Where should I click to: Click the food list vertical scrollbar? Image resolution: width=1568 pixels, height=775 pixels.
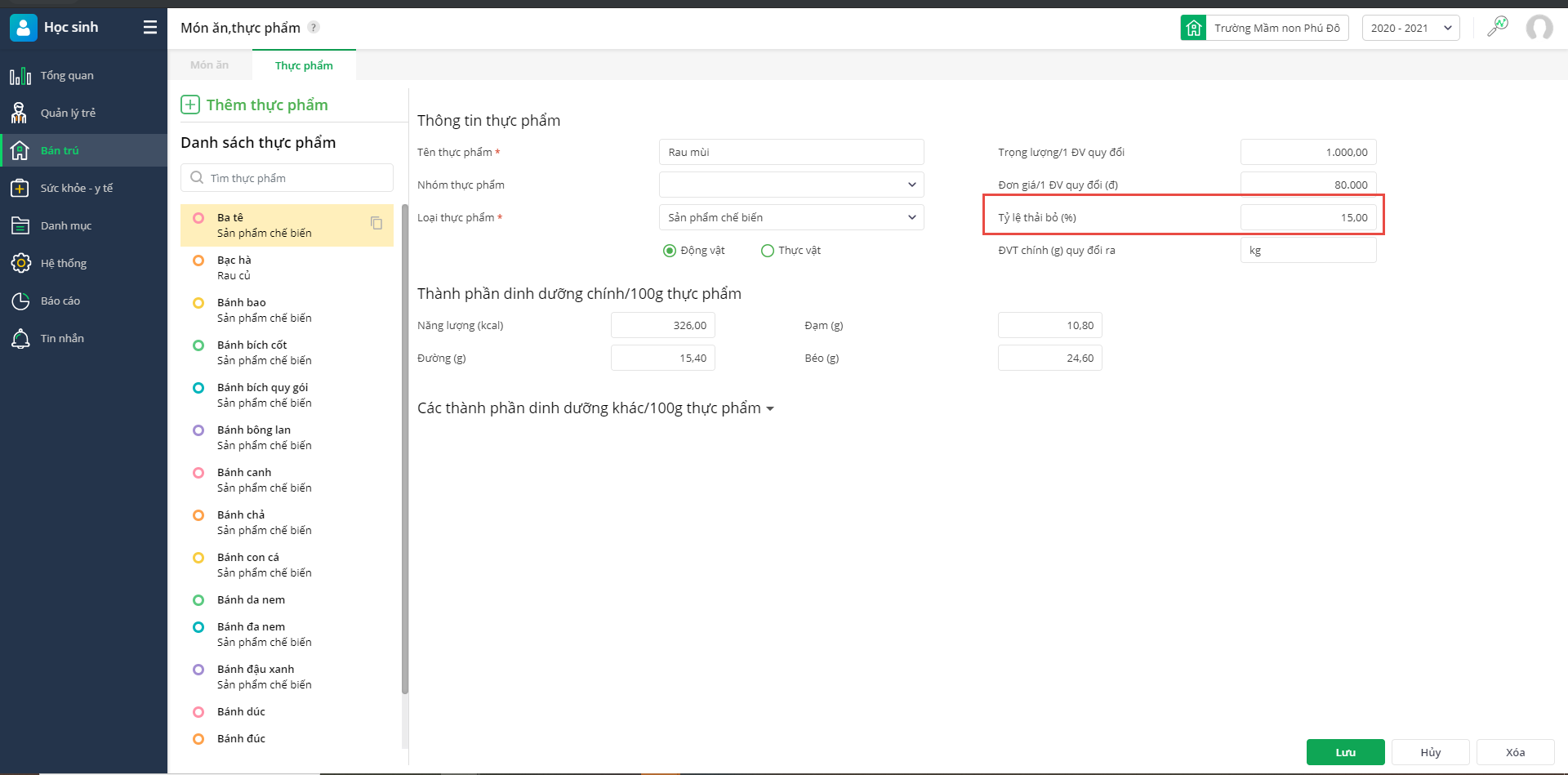click(x=404, y=449)
